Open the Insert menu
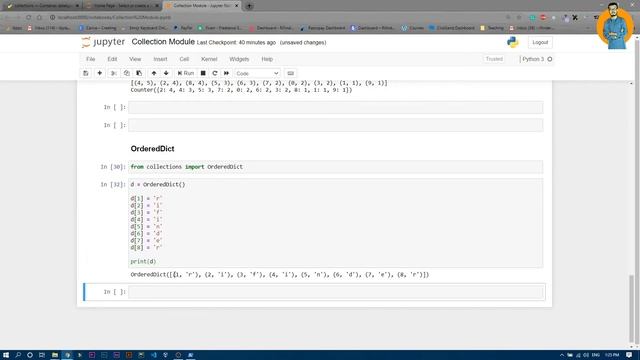Screen dimensions: 640x360 [x=160, y=59]
